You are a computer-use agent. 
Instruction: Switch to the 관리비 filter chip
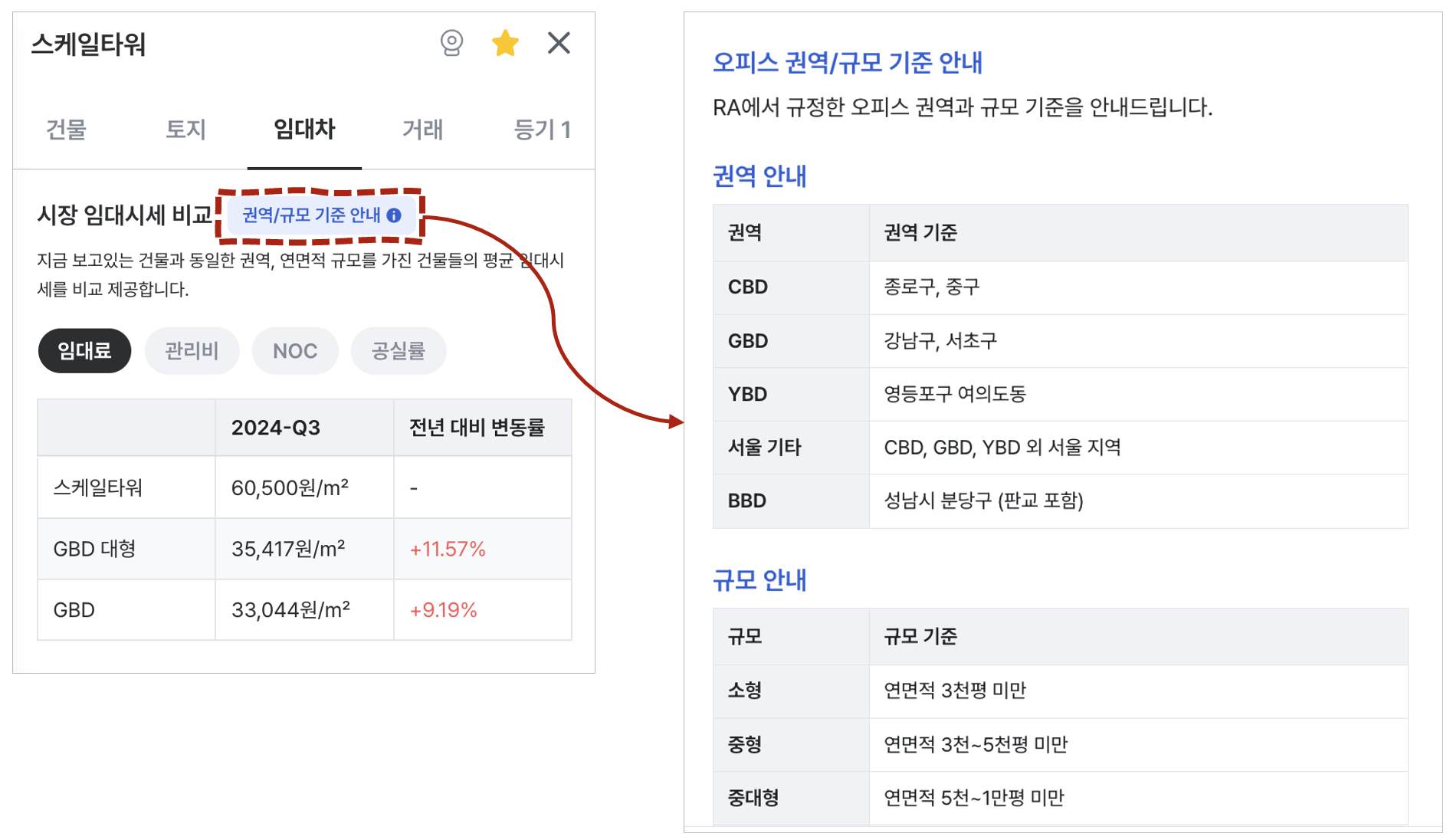click(192, 351)
